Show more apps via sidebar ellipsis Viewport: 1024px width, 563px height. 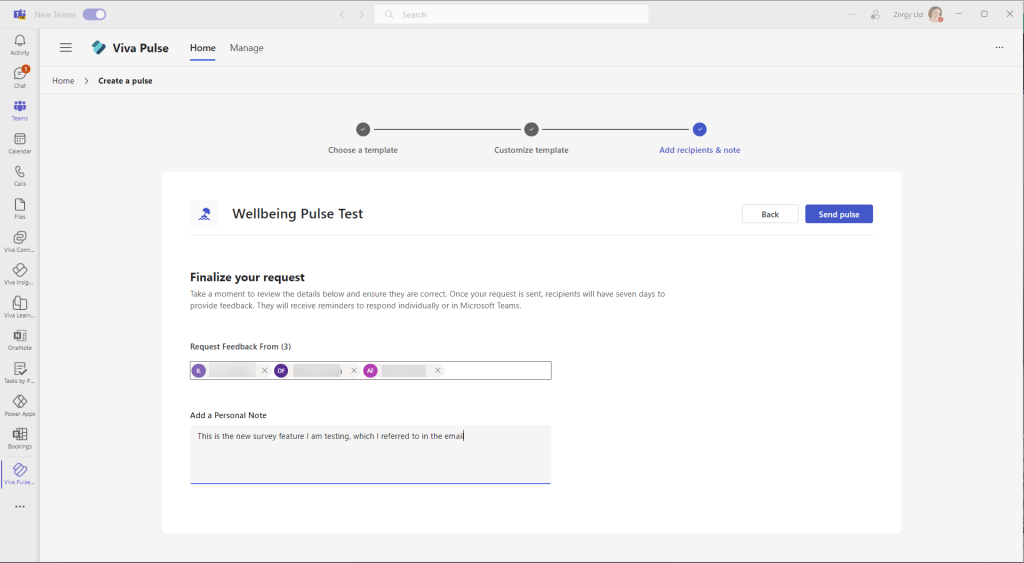pyautogui.click(x=20, y=507)
